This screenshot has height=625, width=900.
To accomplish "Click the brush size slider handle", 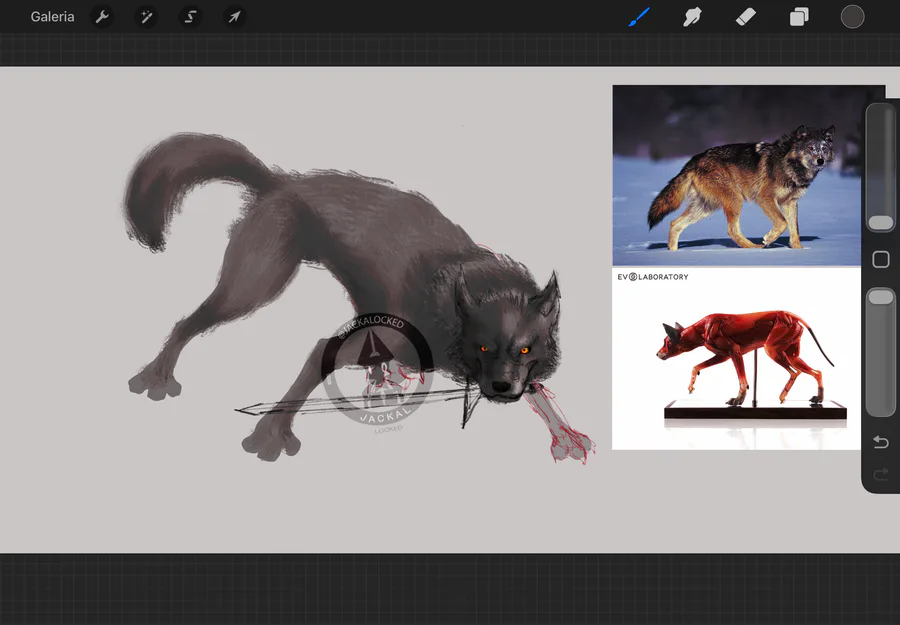I will pos(880,222).
